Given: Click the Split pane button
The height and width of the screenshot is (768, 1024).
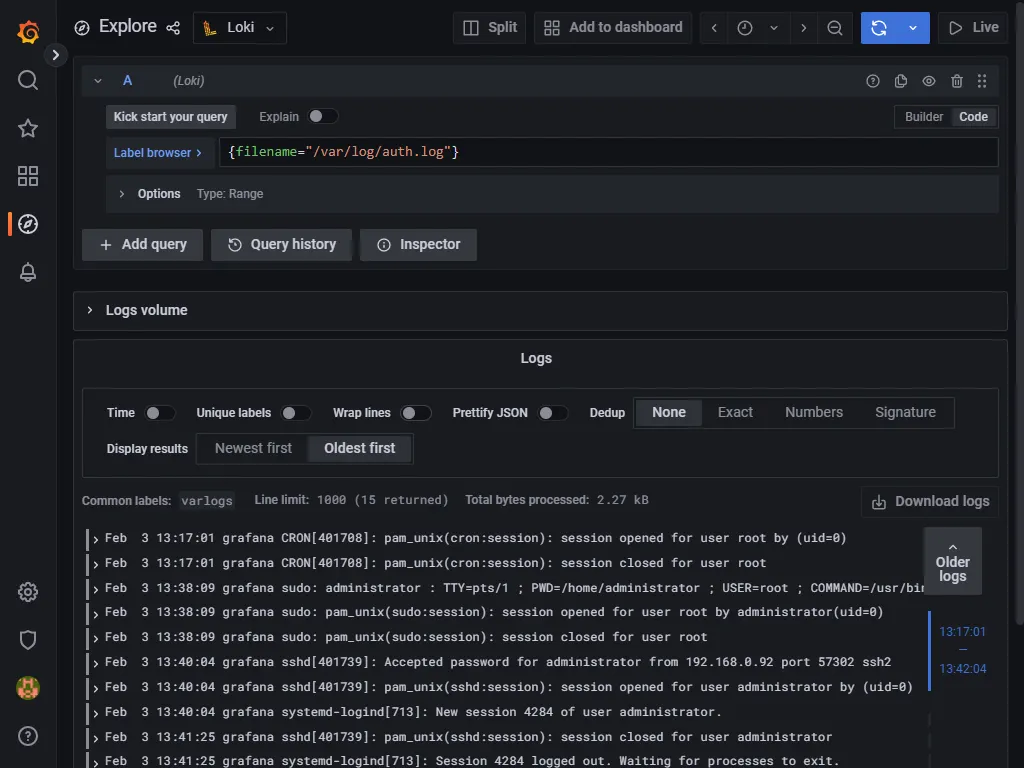Looking at the screenshot, I should (x=489, y=28).
